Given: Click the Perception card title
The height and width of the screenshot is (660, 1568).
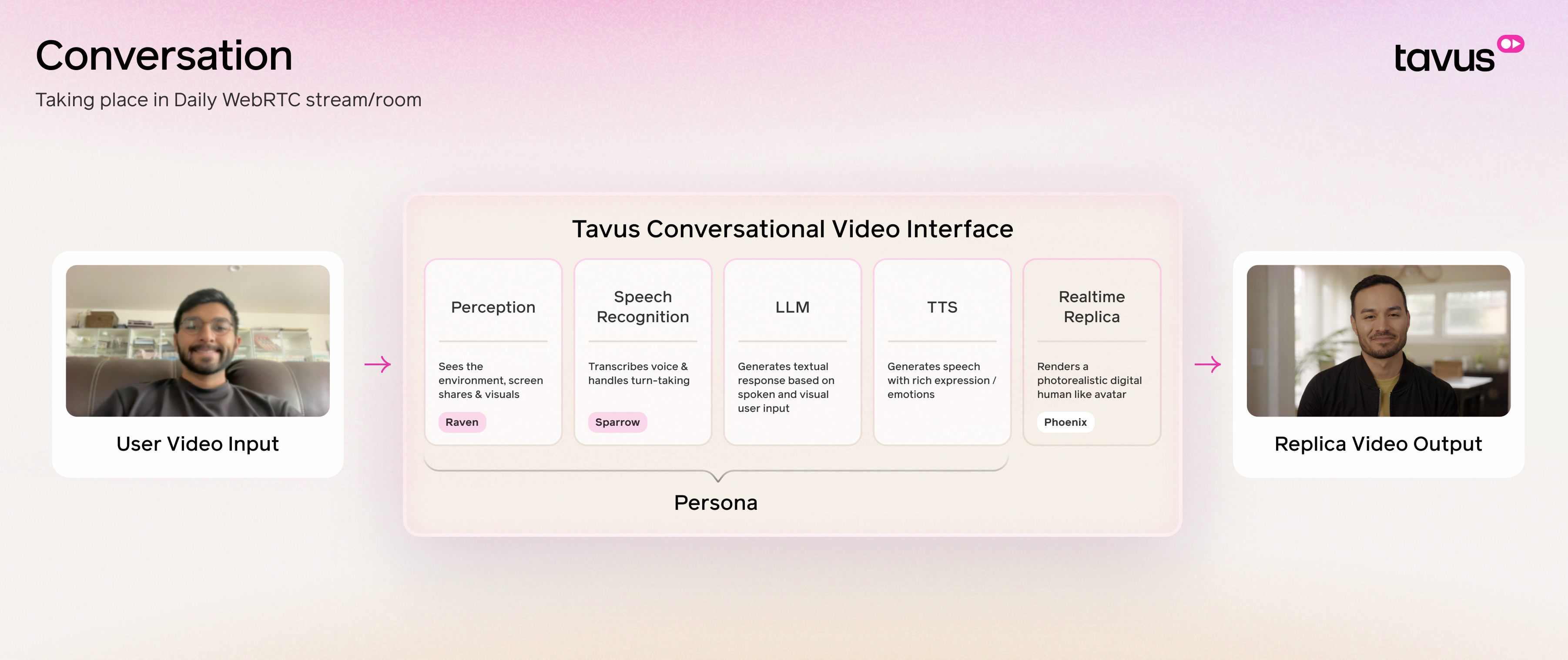Looking at the screenshot, I should (493, 307).
